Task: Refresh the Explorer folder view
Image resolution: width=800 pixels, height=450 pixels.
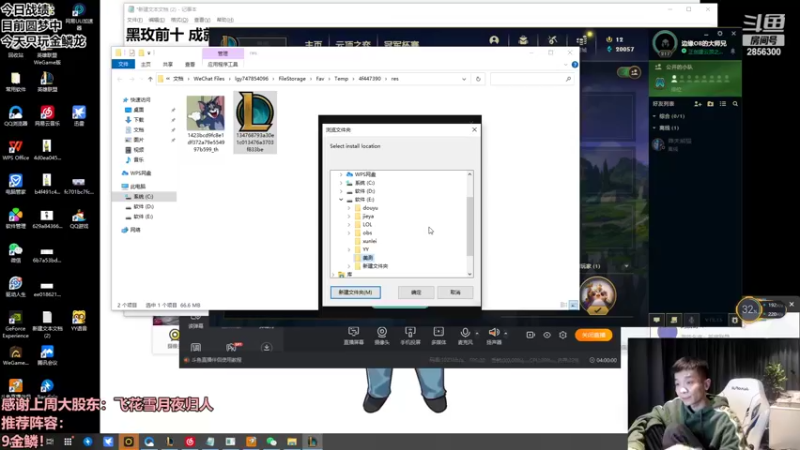Action: point(478,79)
